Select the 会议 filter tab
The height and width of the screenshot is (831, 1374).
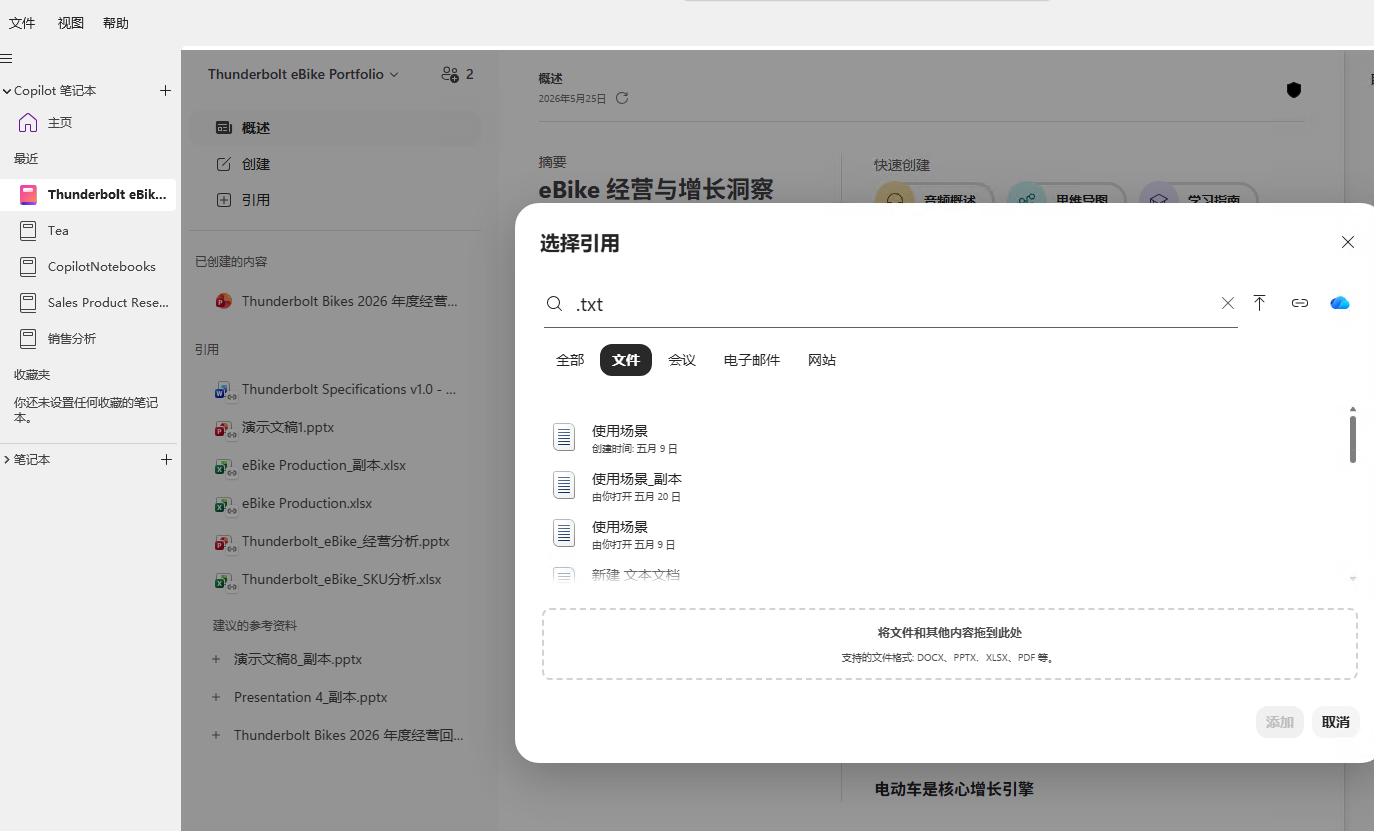tap(682, 360)
